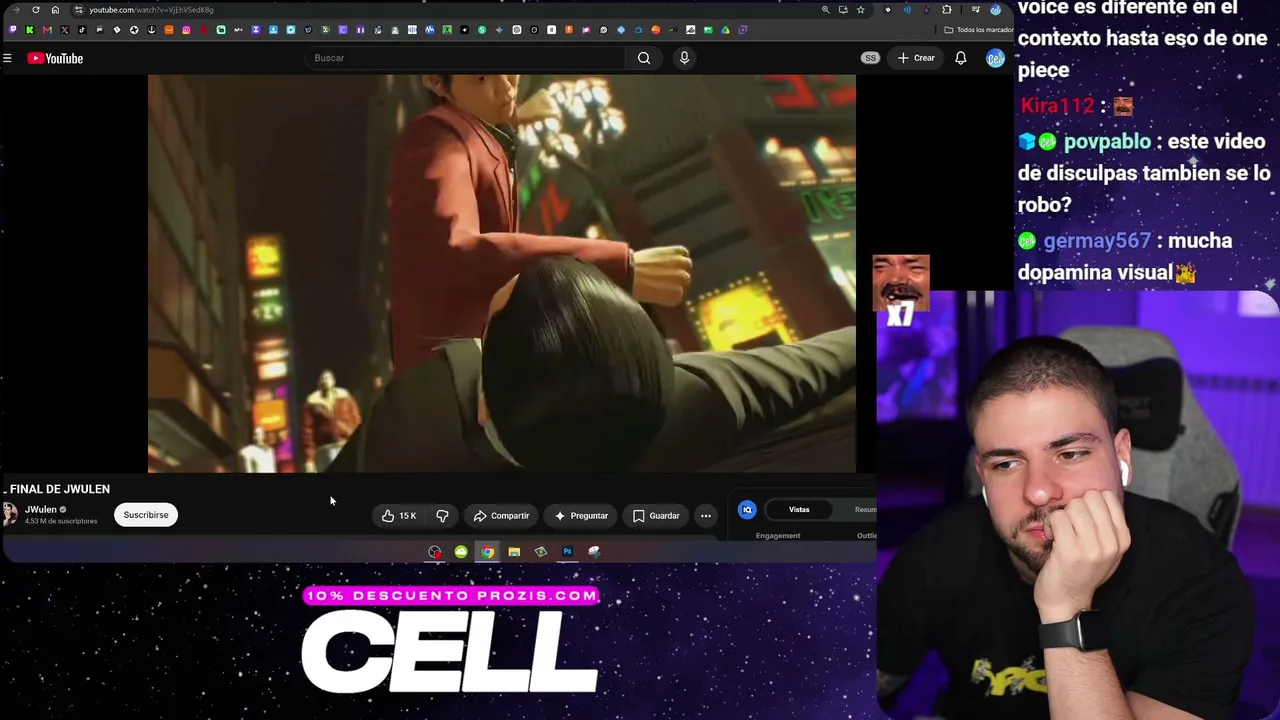The width and height of the screenshot is (1280, 720).
Task: Open YouTube notifications bell
Action: click(x=960, y=58)
